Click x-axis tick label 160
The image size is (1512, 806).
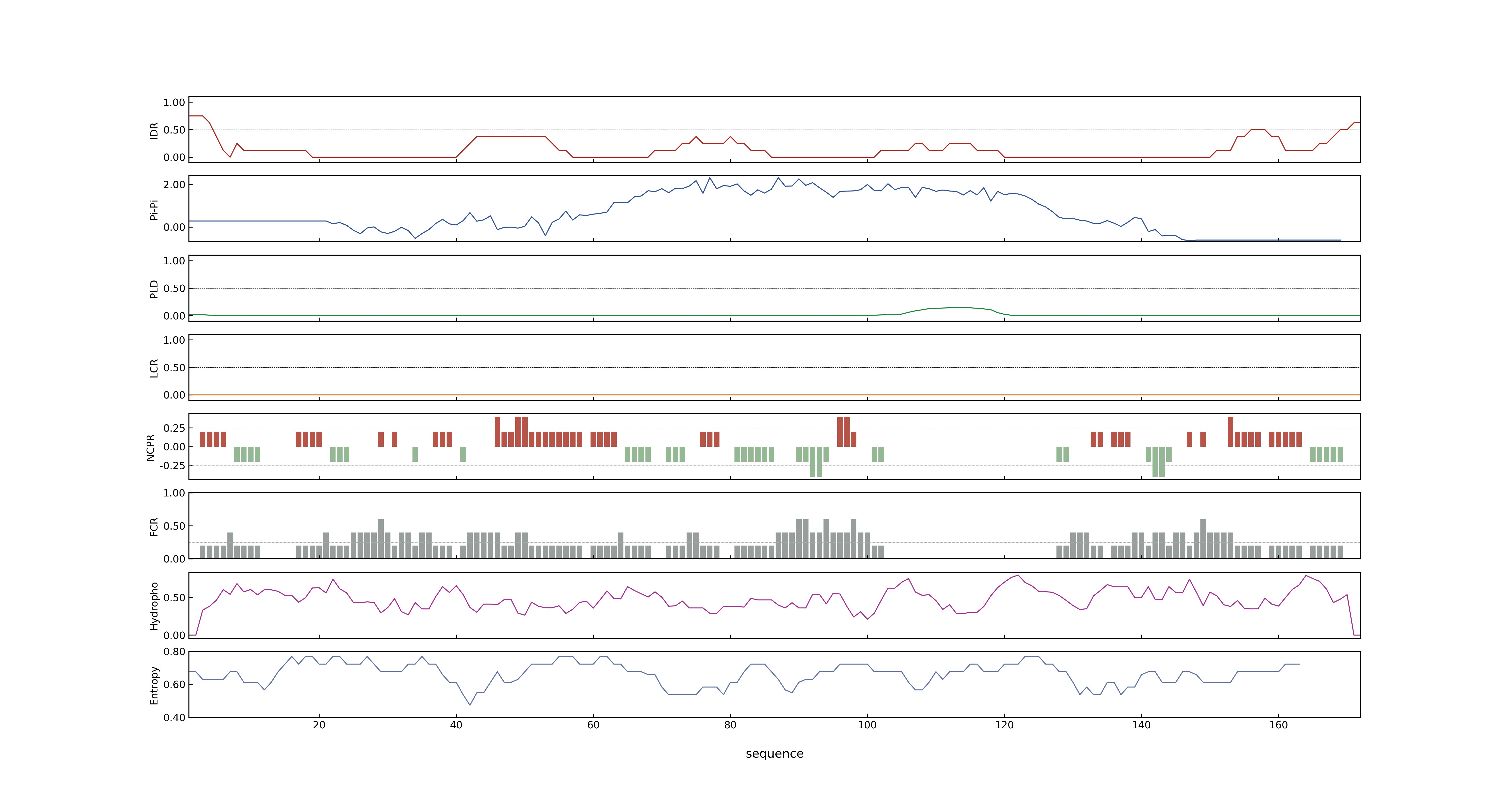[x=1278, y=725]
